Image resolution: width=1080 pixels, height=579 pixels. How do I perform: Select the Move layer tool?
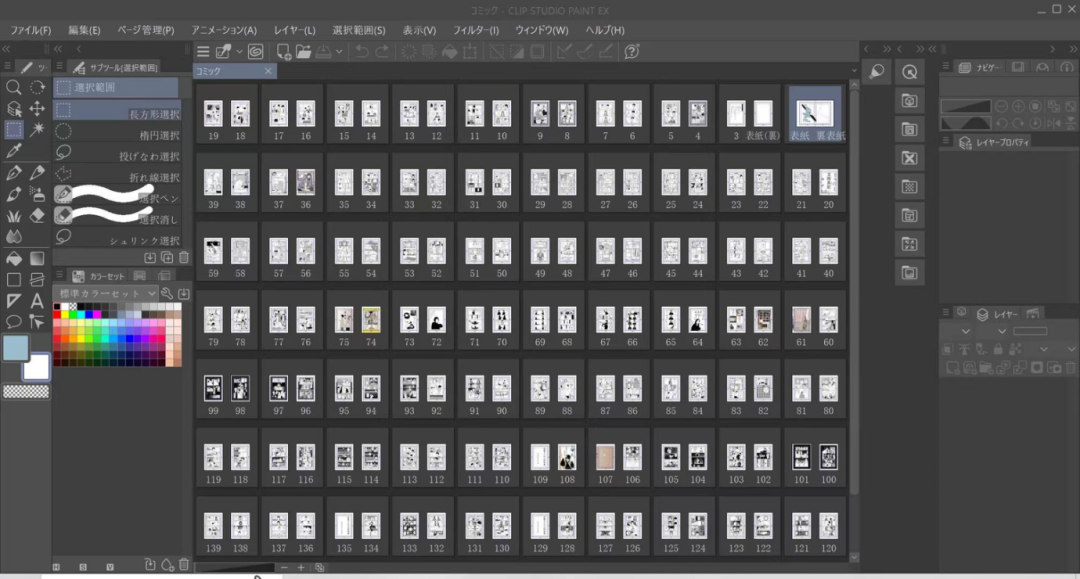[37, 109]
